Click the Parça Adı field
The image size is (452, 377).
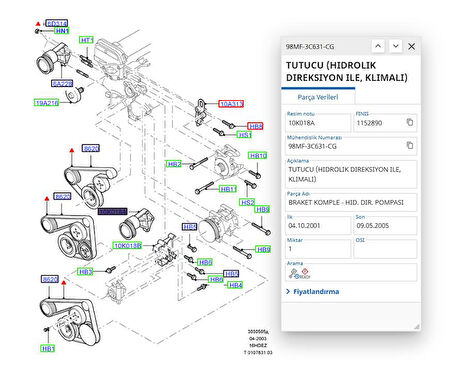[351, 202]
